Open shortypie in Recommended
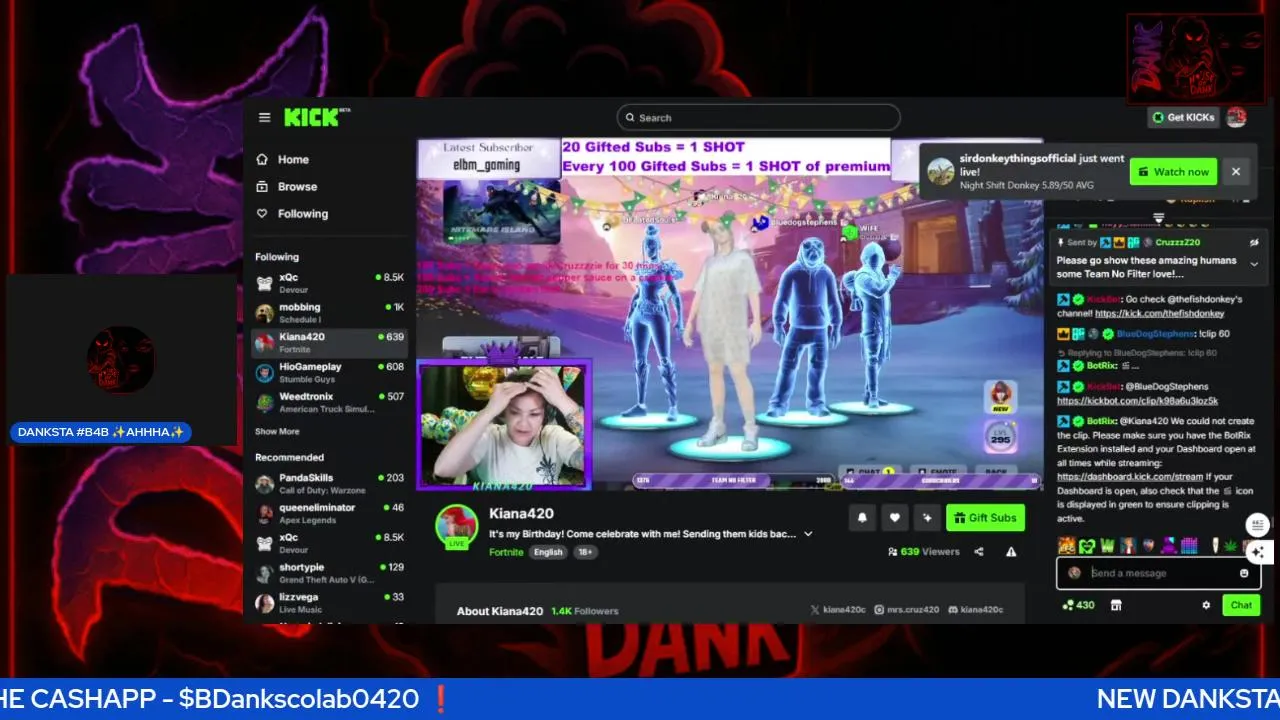 pyautogui.click(x=329, y=573)
